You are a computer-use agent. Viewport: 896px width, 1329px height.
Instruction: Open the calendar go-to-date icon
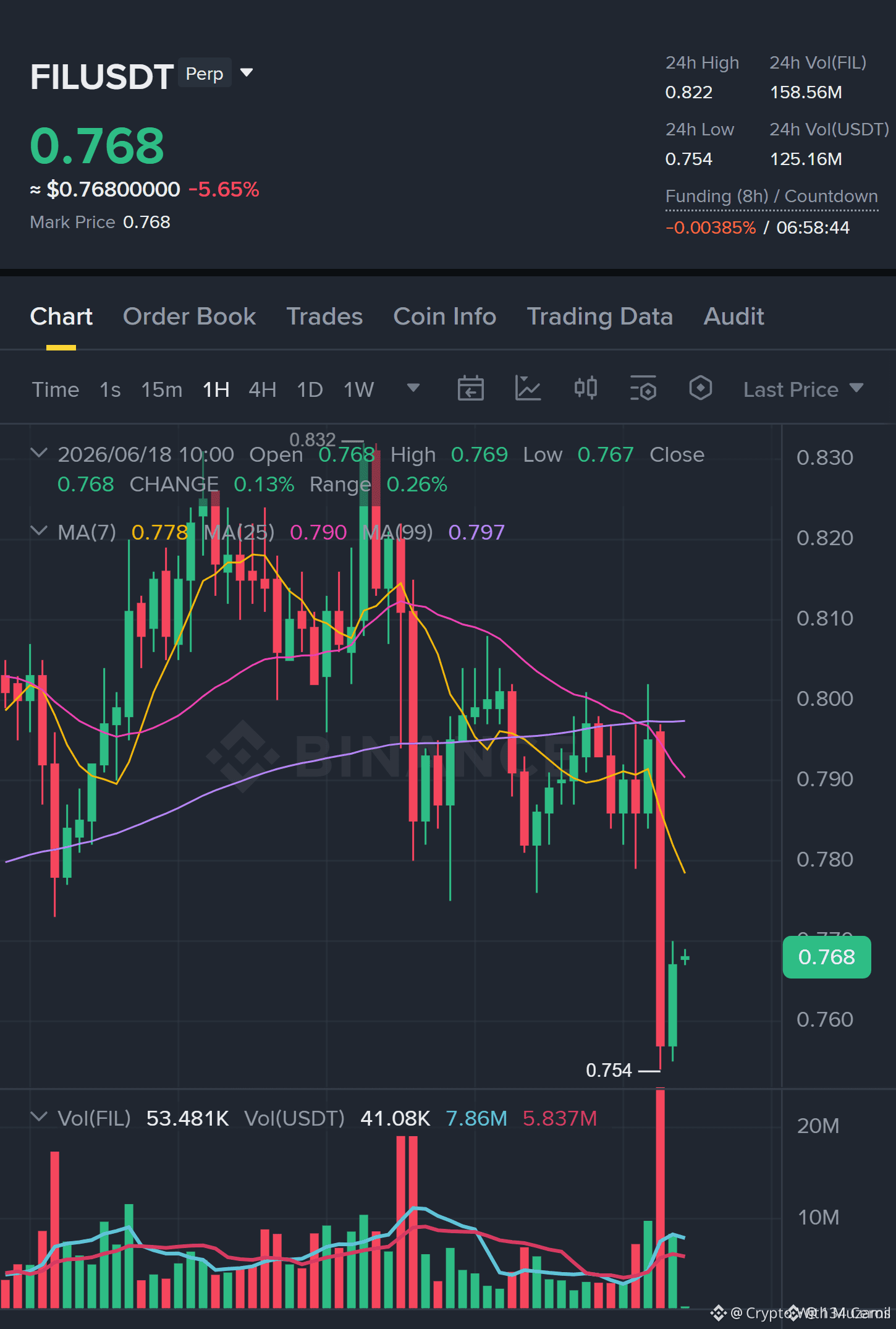pyautogui.click(x=470, y=388)
